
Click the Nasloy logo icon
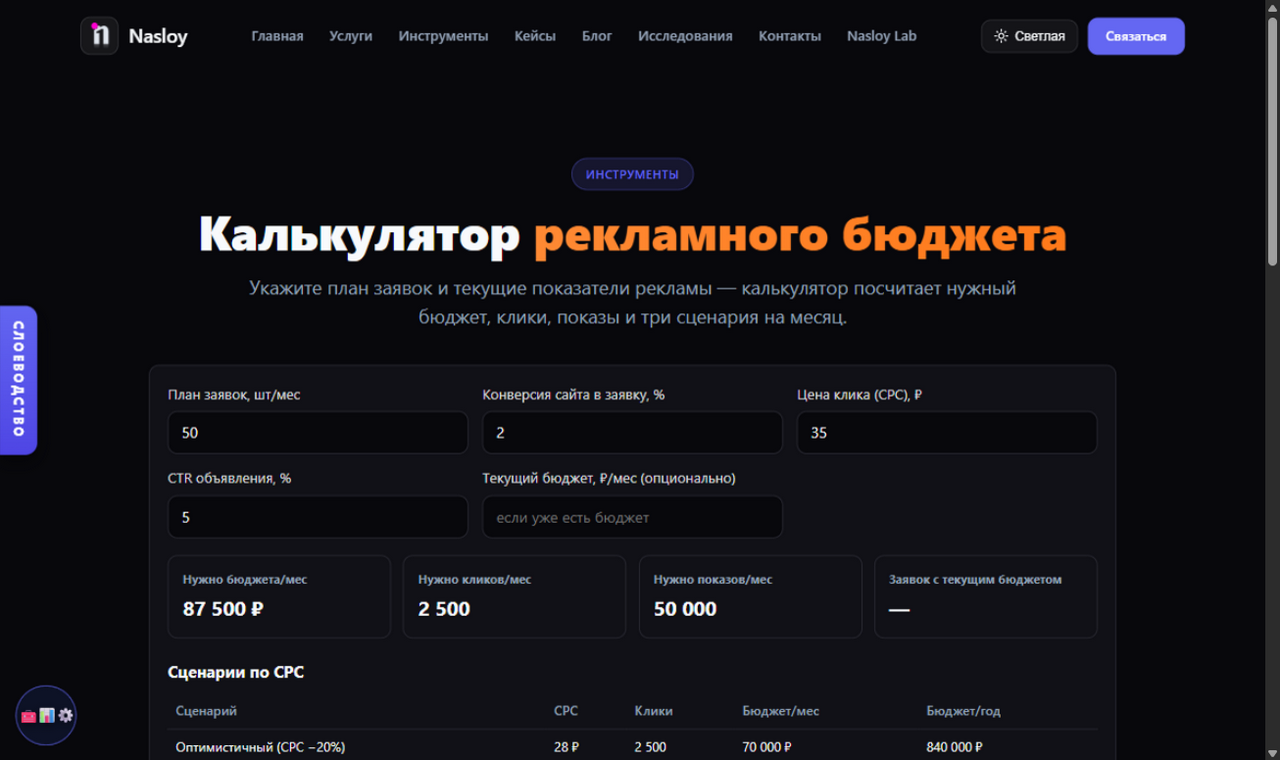point(99,36)
